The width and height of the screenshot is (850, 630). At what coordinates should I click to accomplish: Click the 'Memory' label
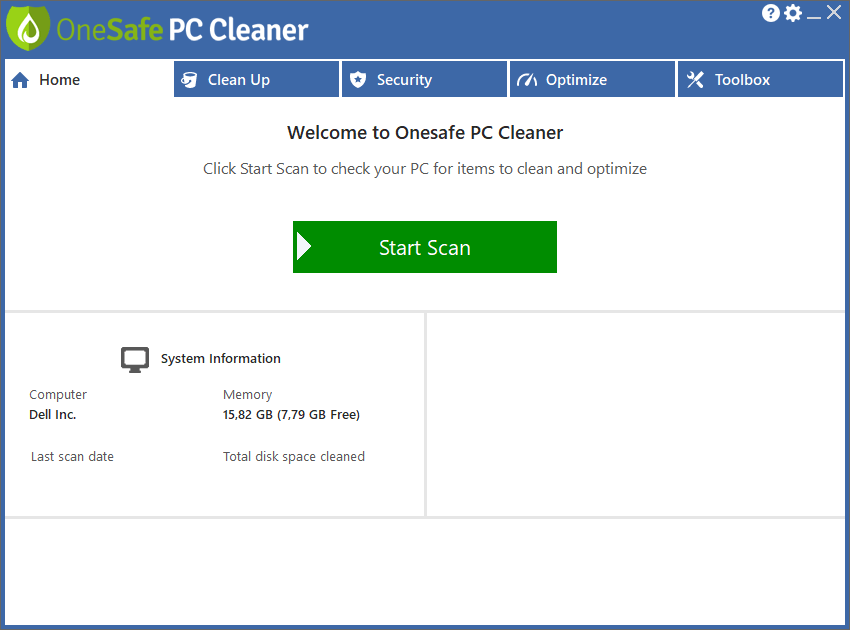[247, 395]
